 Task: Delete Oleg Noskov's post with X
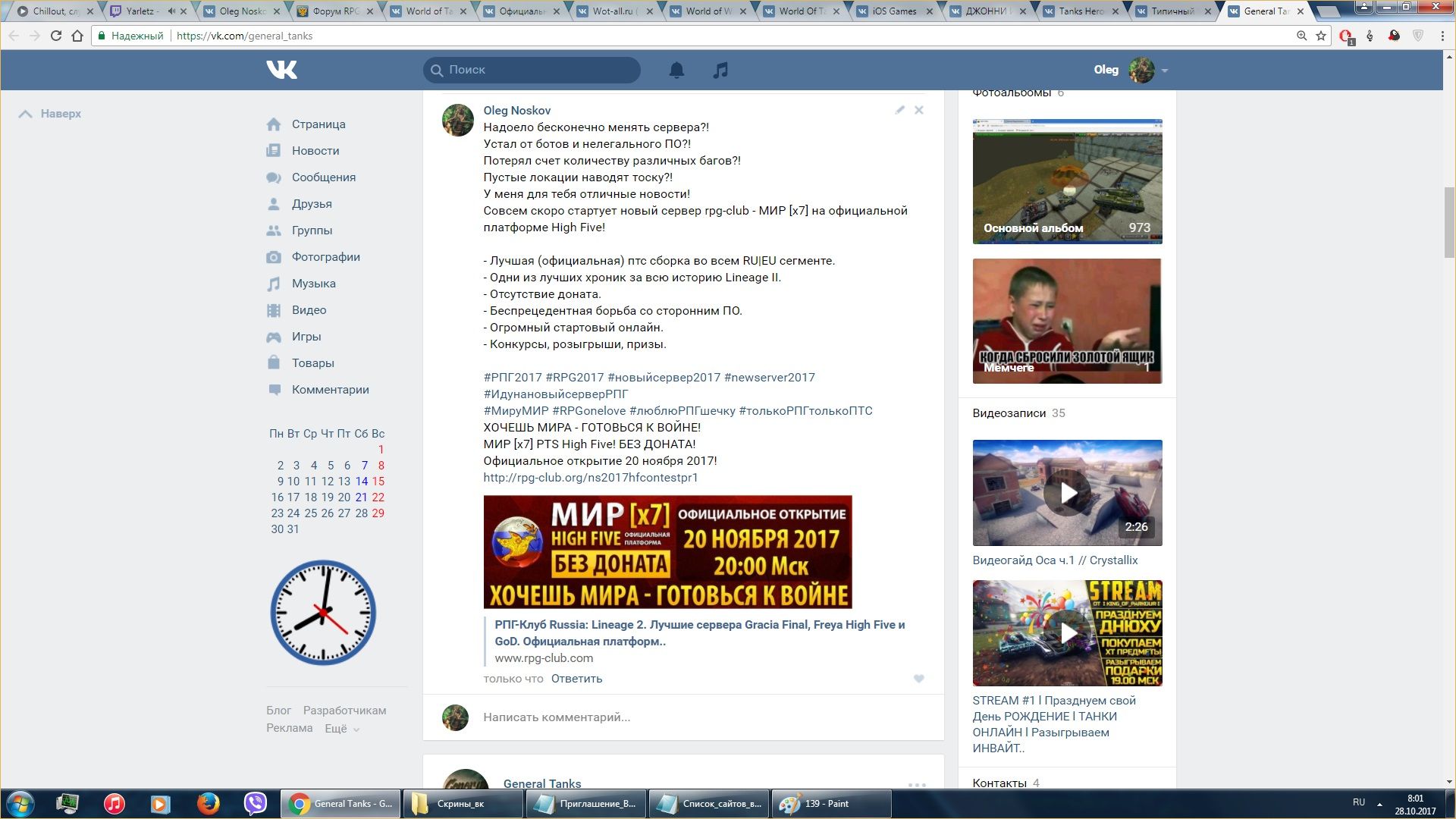click(918, 110)
